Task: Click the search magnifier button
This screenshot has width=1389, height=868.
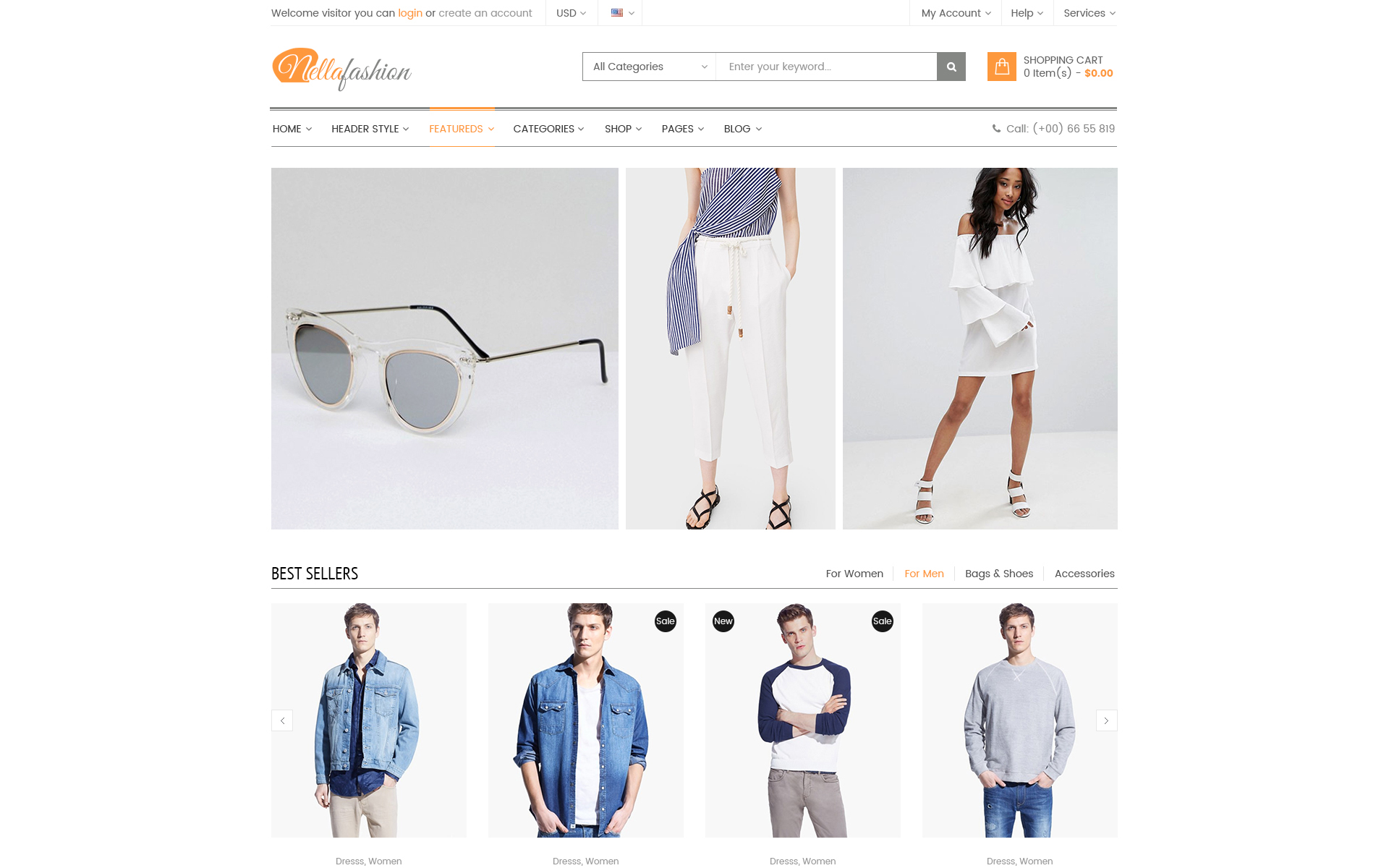Action: coord(951,67)
